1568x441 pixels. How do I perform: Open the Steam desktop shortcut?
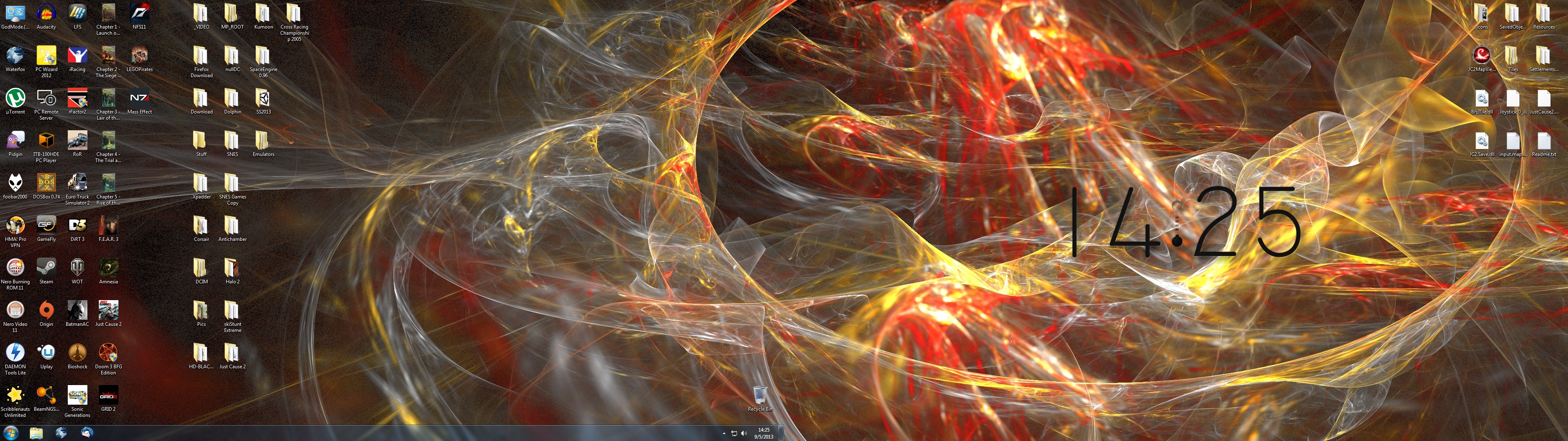(46, 268)
